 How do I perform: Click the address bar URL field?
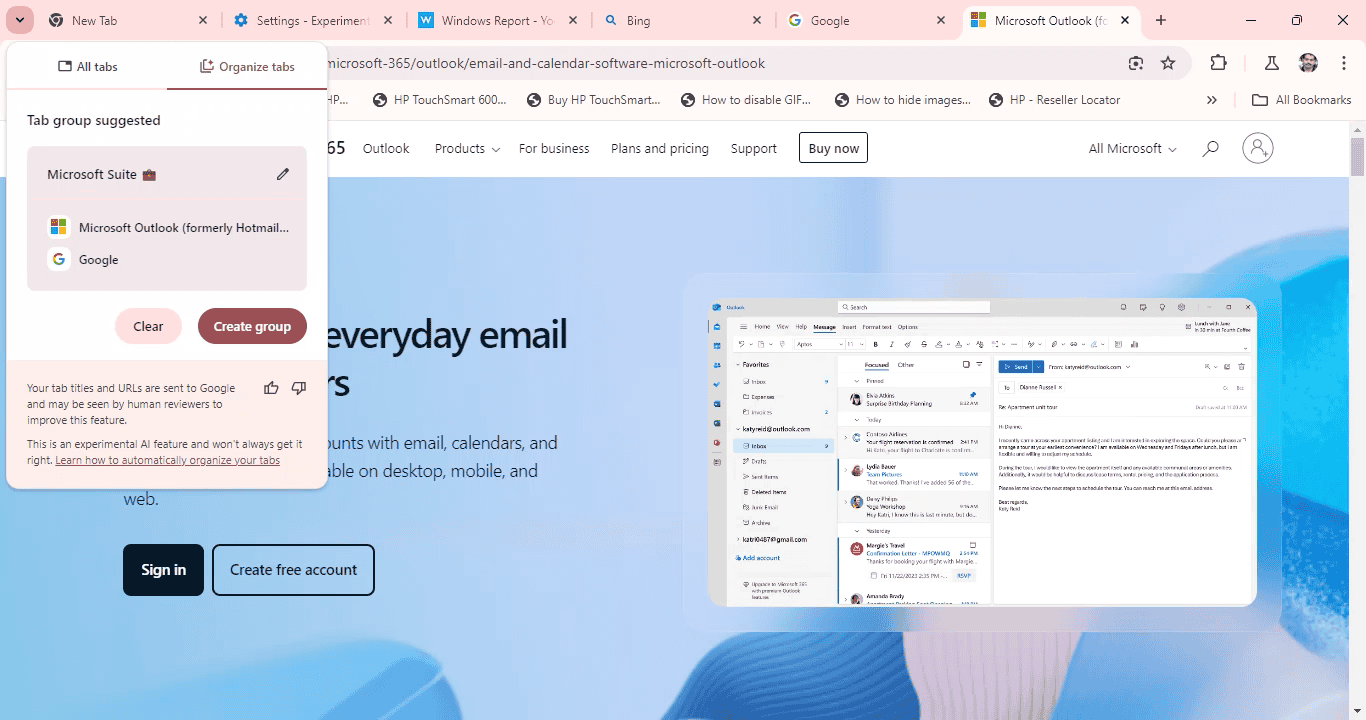click(x=720, y=63)
